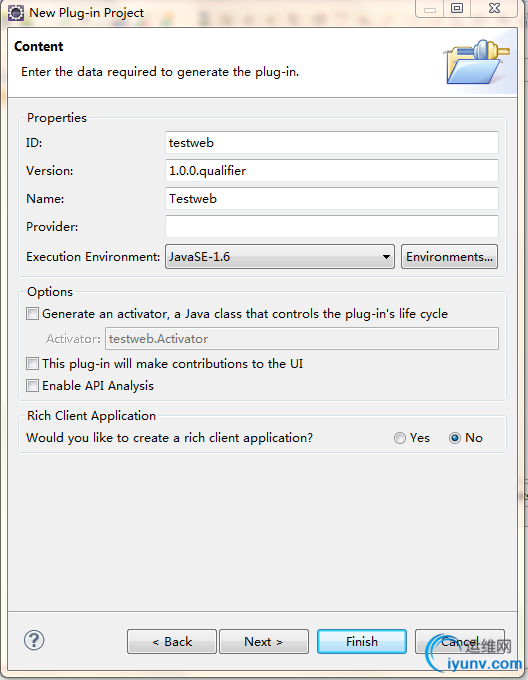
Task: Toggle Enable API Analysis checkbox
Action: coord(32,386)
